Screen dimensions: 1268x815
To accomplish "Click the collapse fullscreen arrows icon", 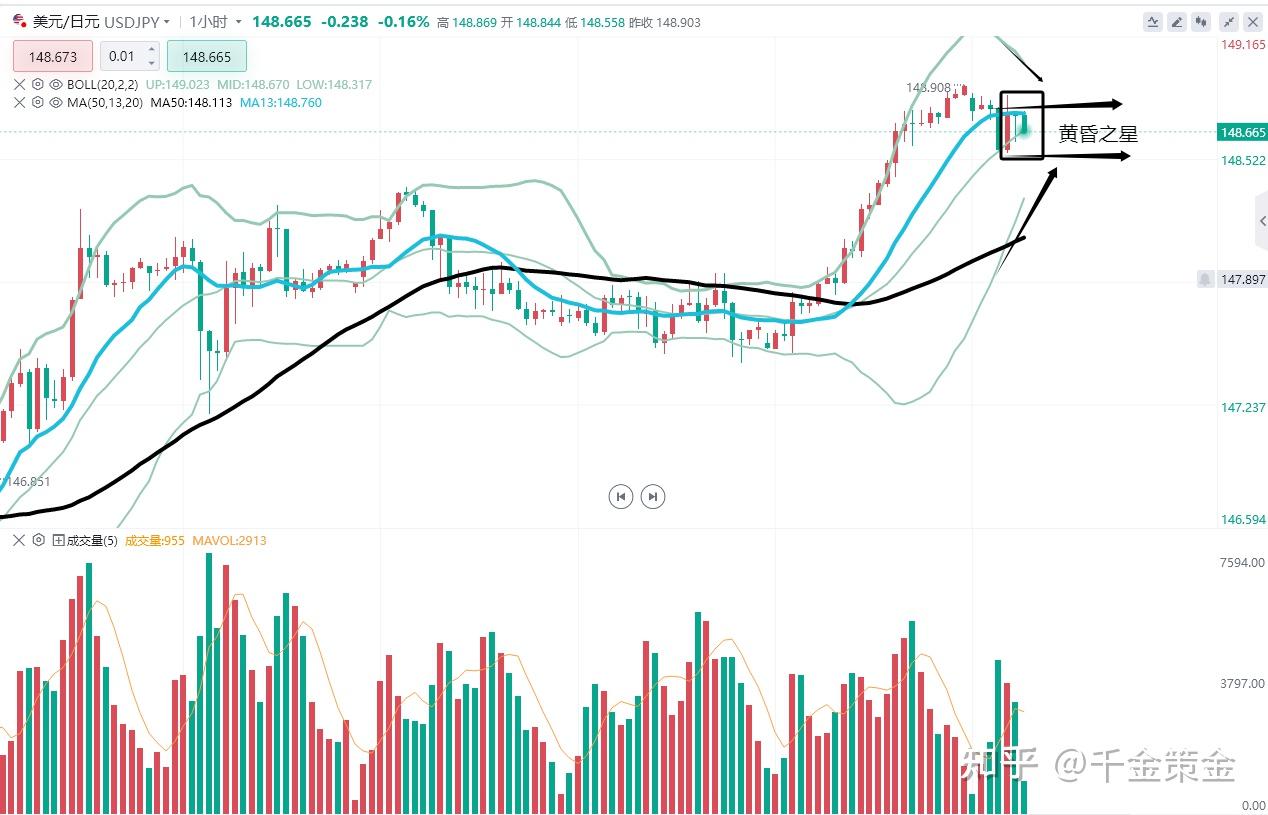I will (1229, 21).
